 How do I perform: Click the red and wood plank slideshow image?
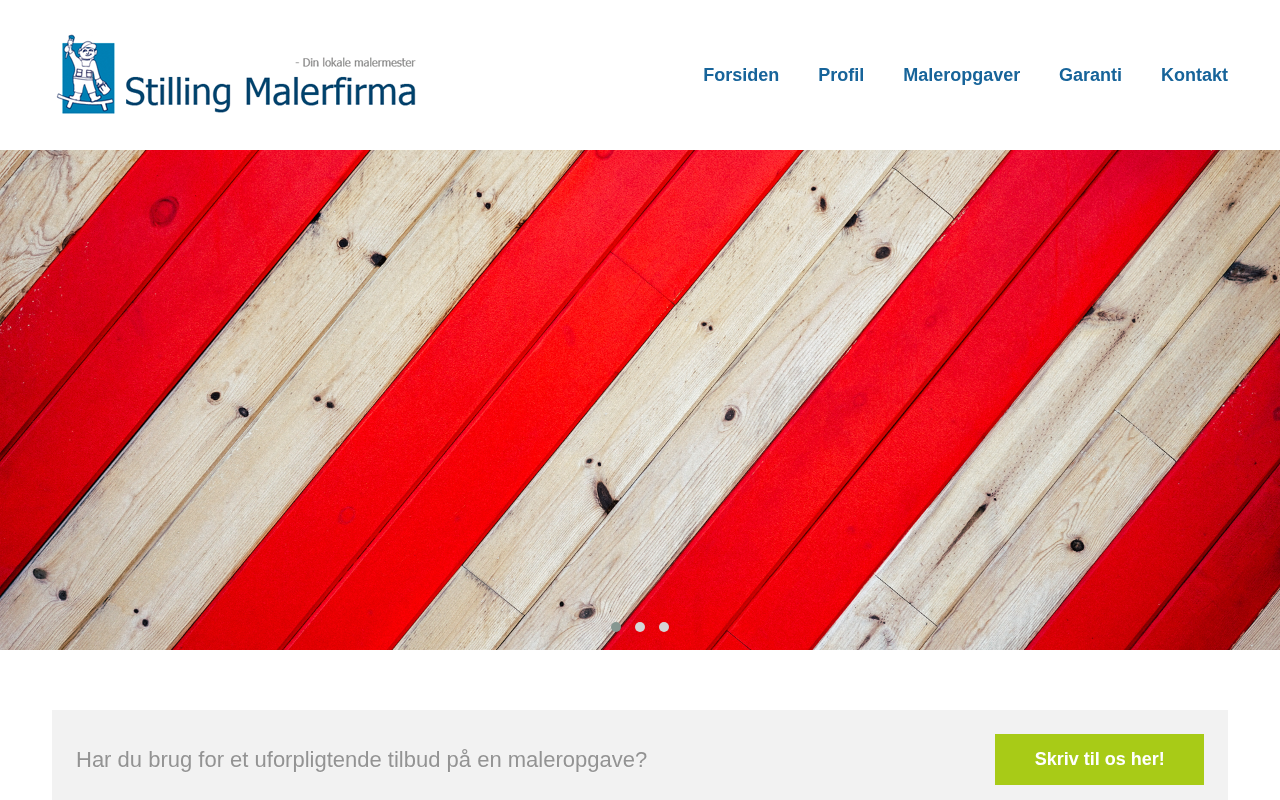pos(640,400)
